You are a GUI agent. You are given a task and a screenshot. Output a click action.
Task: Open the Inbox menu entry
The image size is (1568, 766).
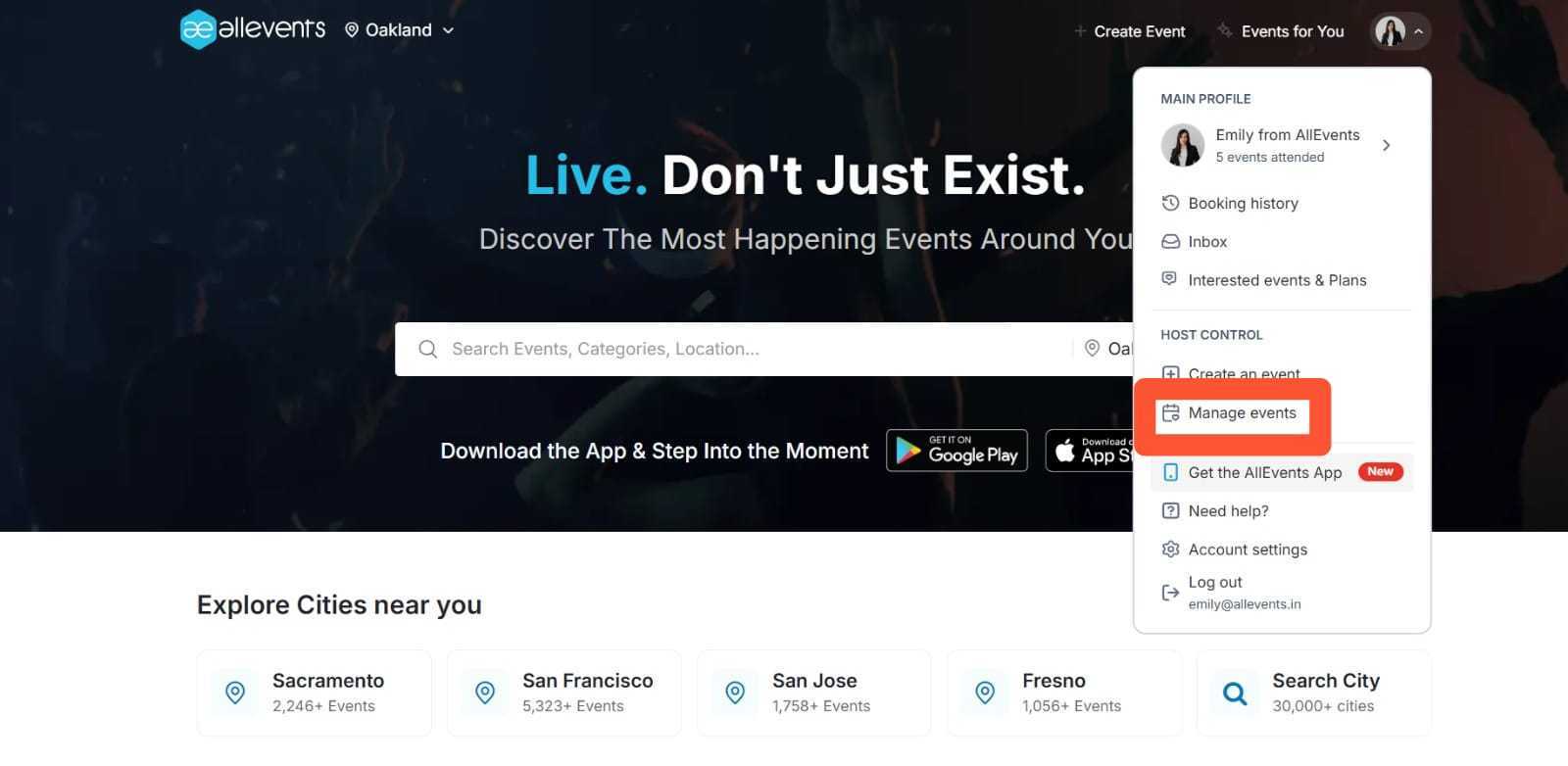[x=1207, y=242]
